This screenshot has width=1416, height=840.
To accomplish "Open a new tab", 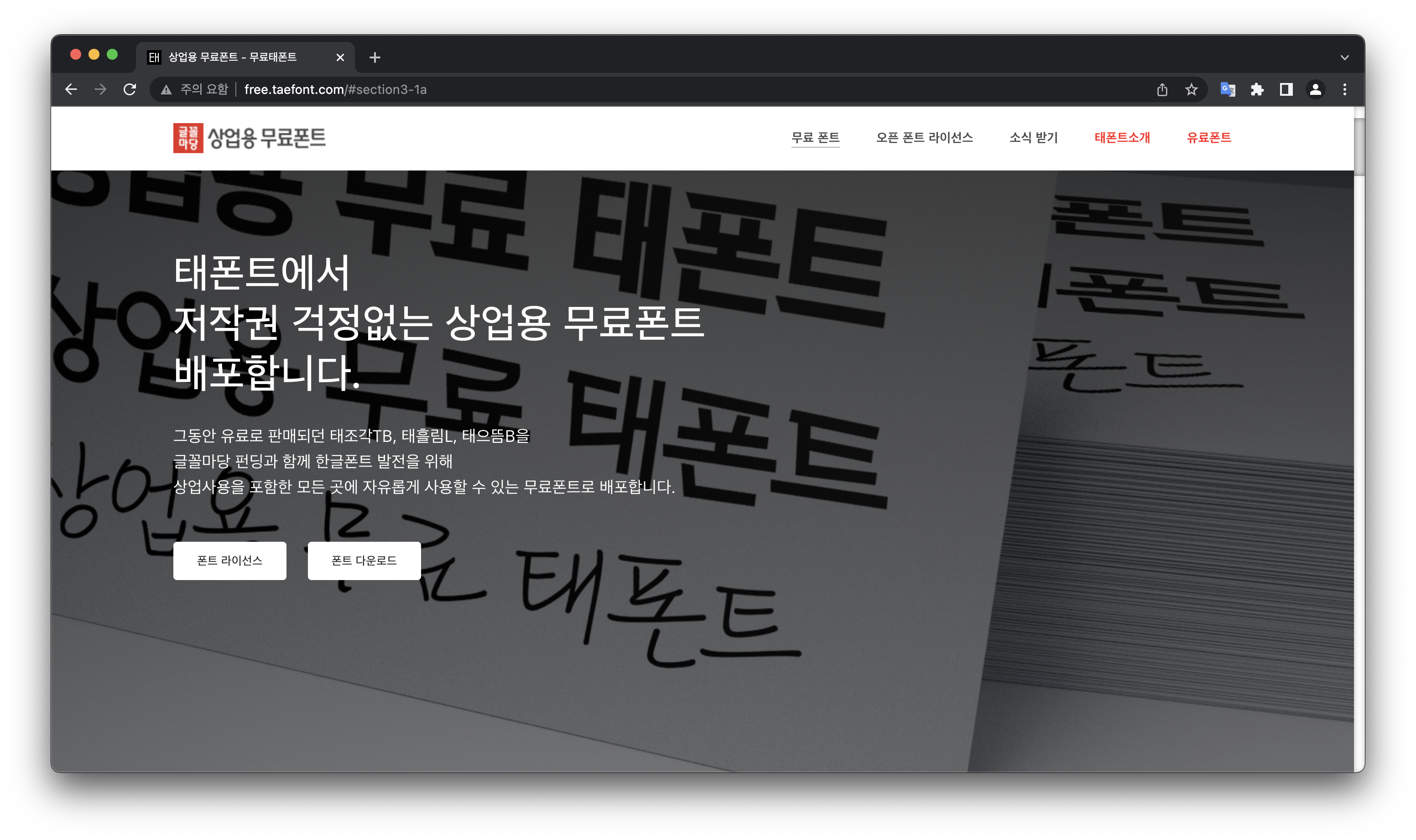I will pos(375,58).
